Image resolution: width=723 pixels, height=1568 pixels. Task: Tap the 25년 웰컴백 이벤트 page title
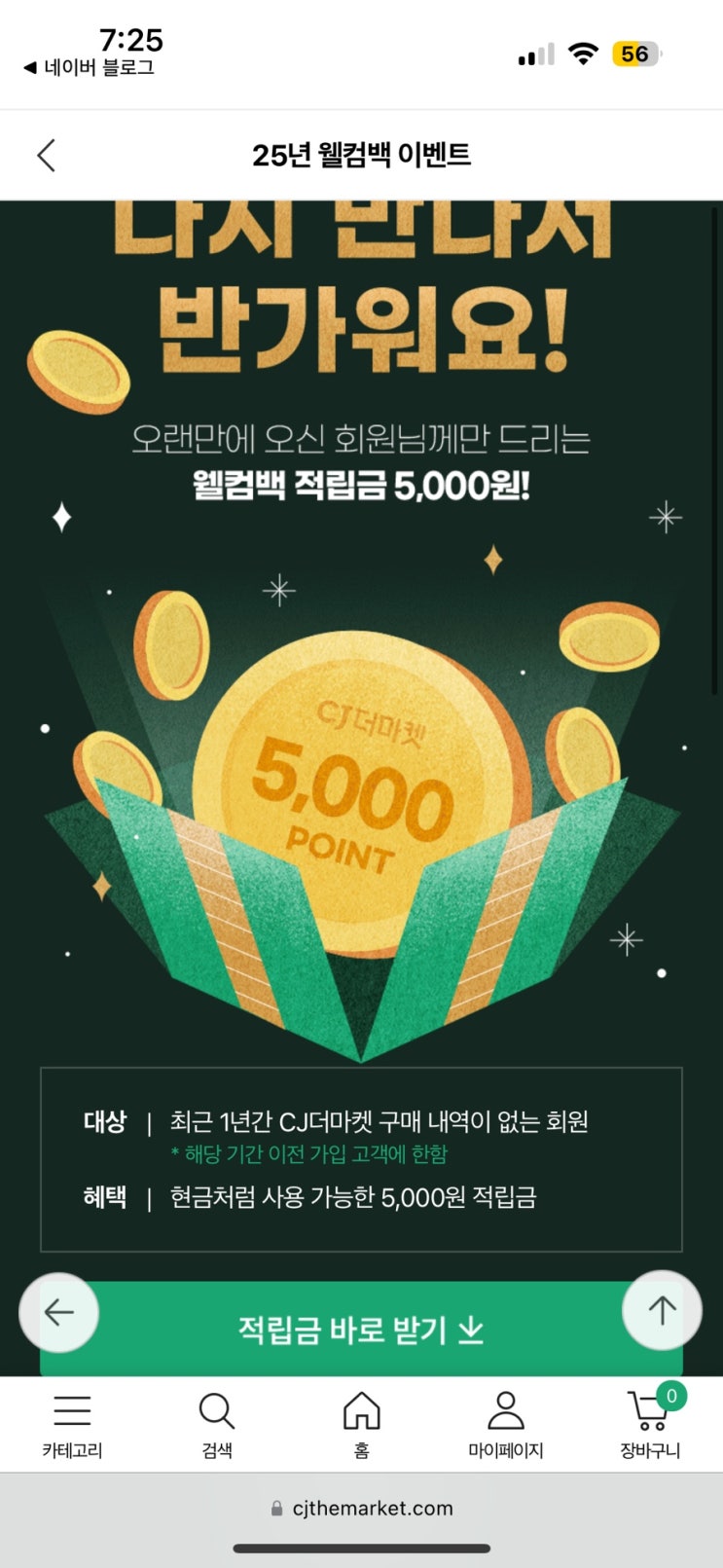[361, 155]
